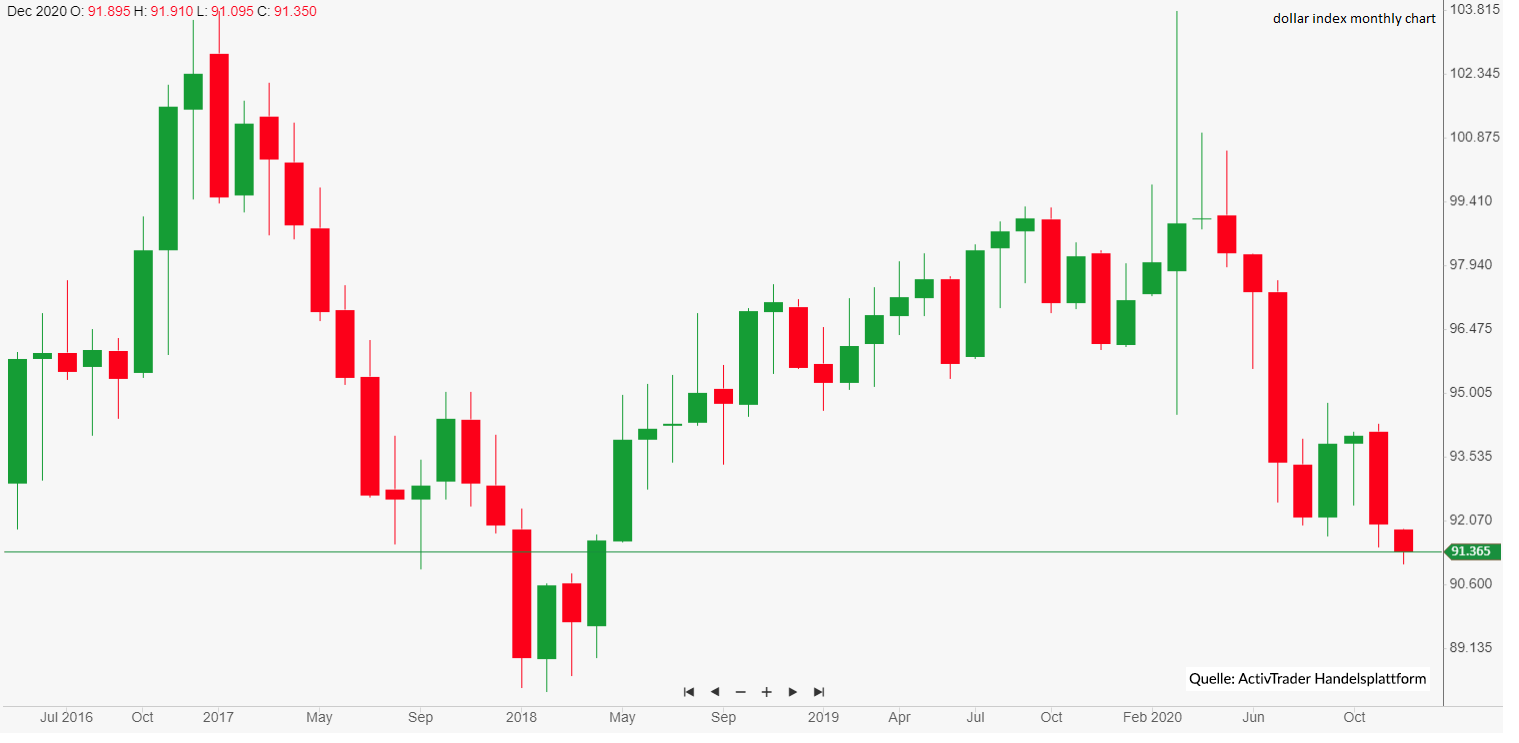
Task: Open the 'Quelle: ActivTrader Handelsplattform' source label
Action: point(1307,679)
